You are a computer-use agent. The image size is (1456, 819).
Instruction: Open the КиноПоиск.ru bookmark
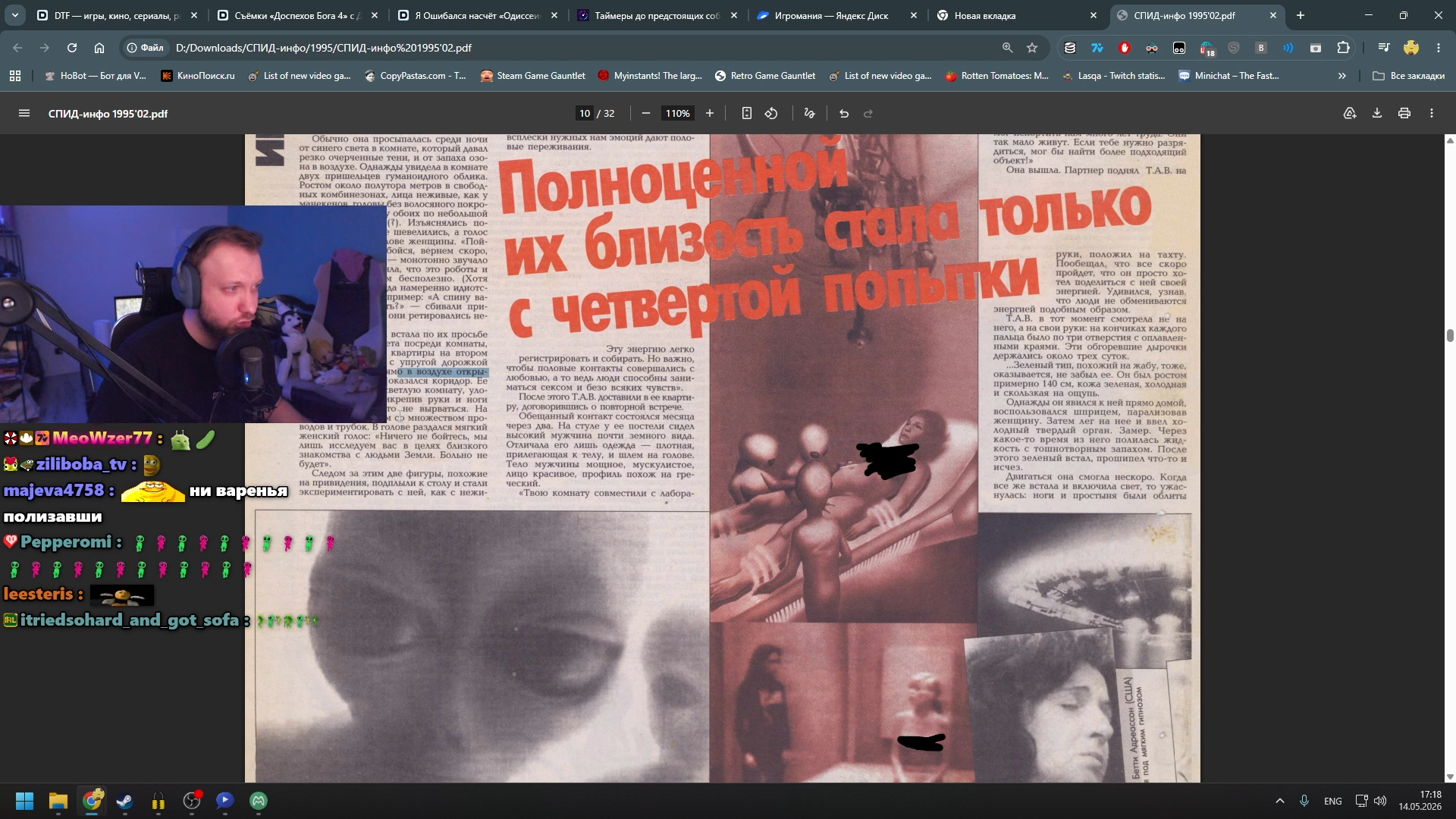point(197,76)
